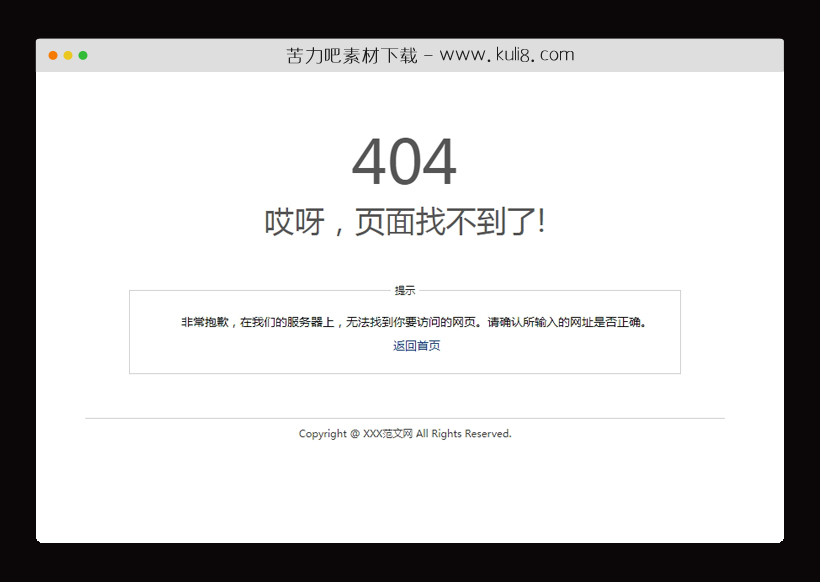The height and width of the screenshot is (582, 820).
Task: Click the Copyright notice text
Action: pyautogui.click(x=404, y=433)
